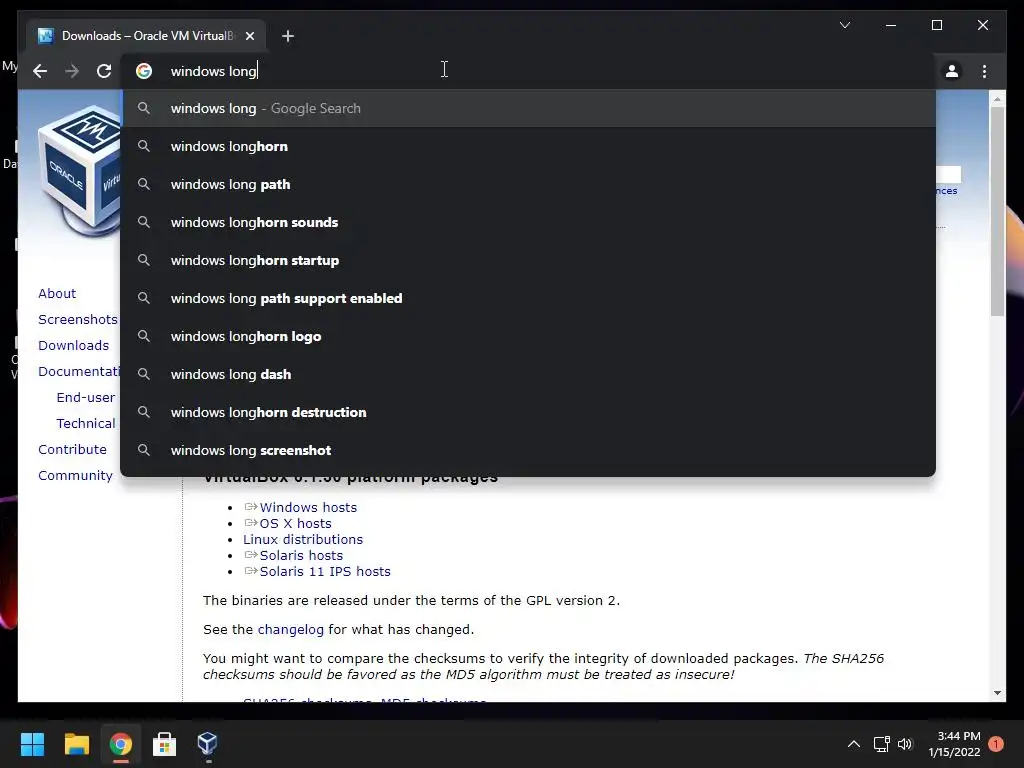The width and height of the screenshot is (1024, 768).
Task: Choose 'windows long path support enabled' suggestion
Action: click(x=528, y=298)
